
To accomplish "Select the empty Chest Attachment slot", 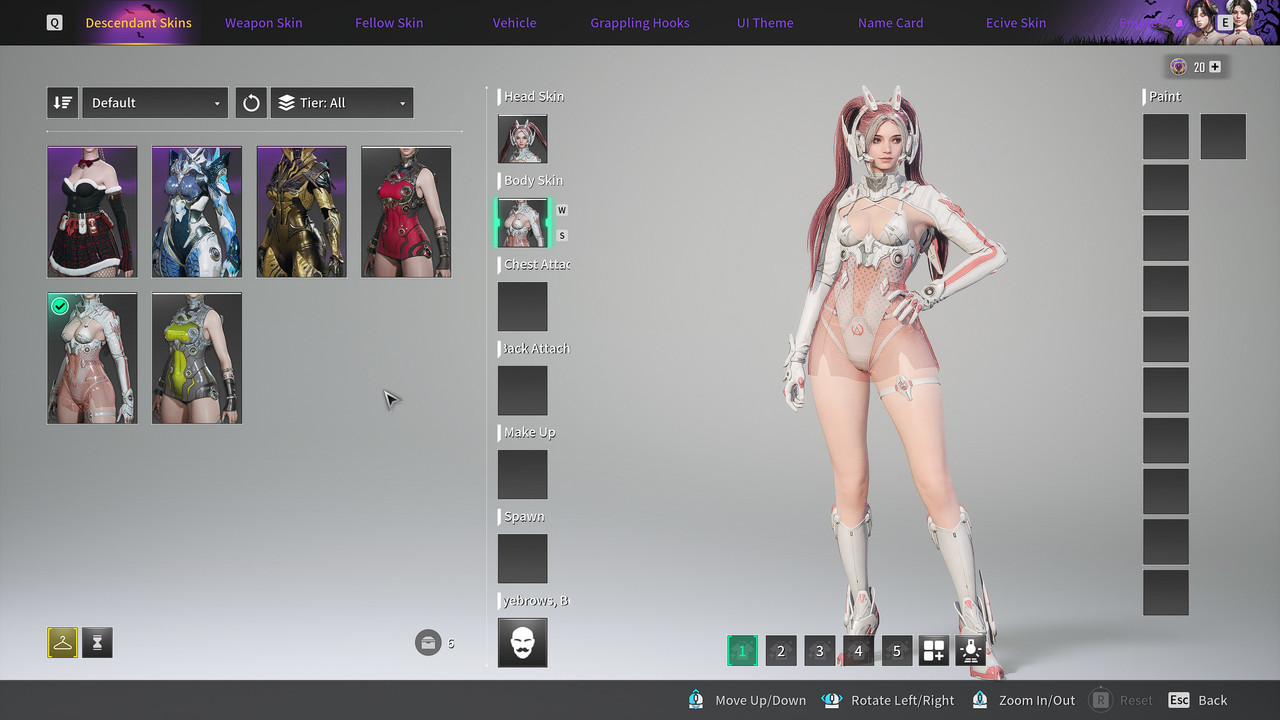I will (523, 307).
